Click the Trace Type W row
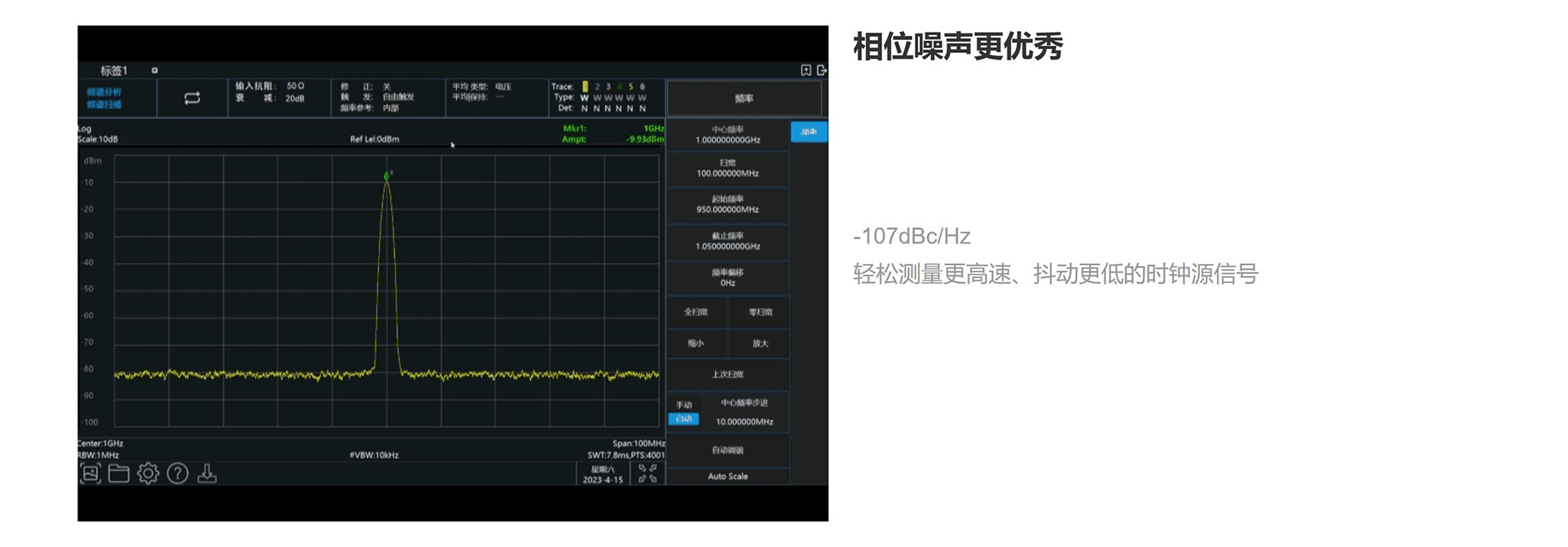1568x547 pixels. click(600, 97)
